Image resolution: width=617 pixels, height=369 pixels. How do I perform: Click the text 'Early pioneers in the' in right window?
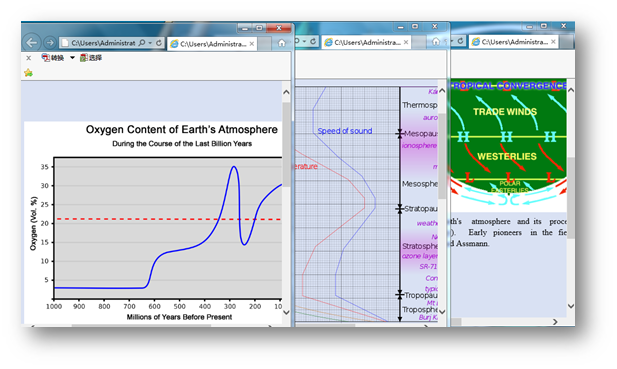[x=511, y=232]
